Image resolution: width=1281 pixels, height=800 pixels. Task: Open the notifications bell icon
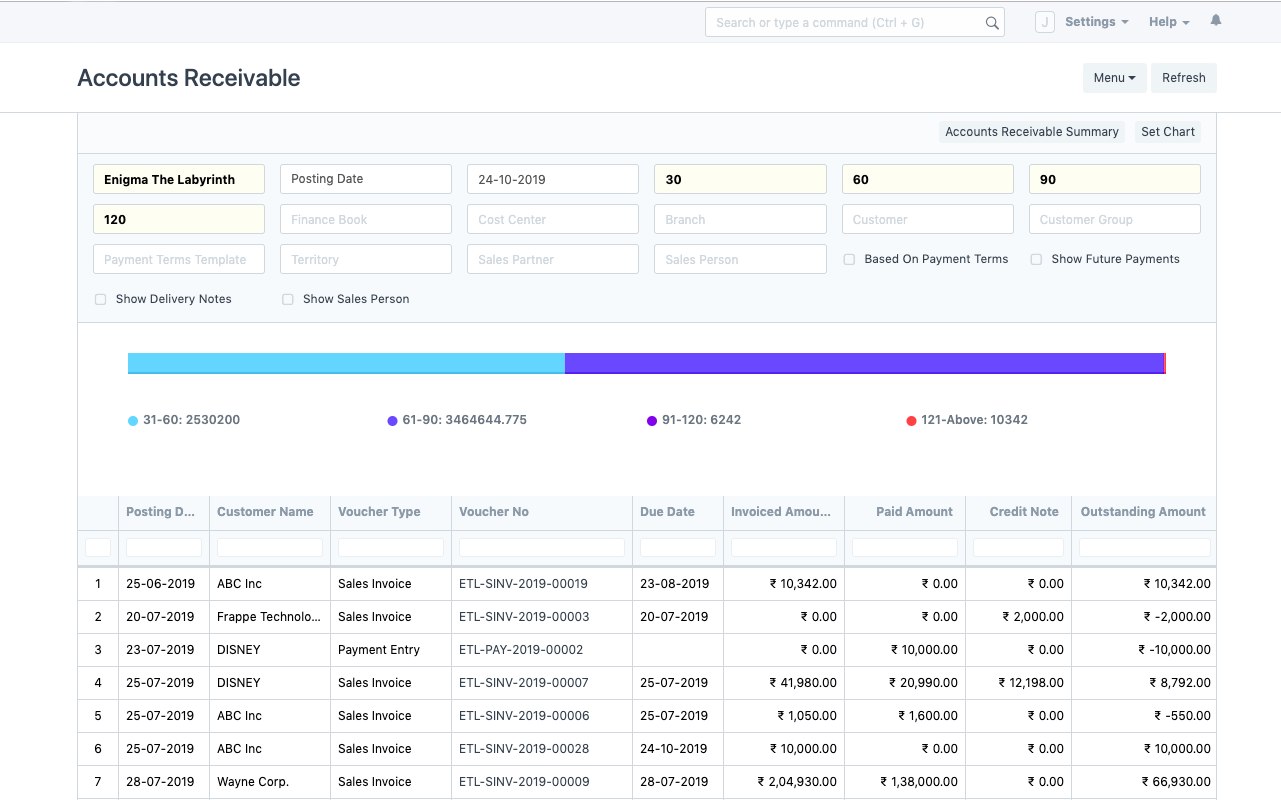(1216, 21)
